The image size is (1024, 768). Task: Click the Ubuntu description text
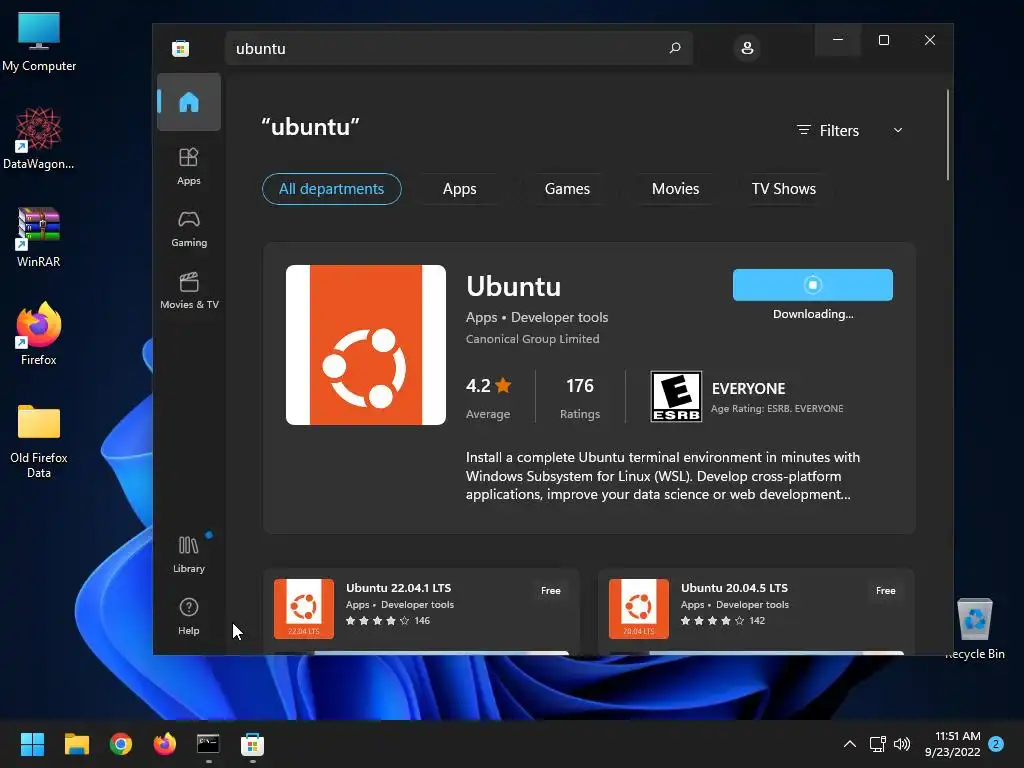[662, 475]
